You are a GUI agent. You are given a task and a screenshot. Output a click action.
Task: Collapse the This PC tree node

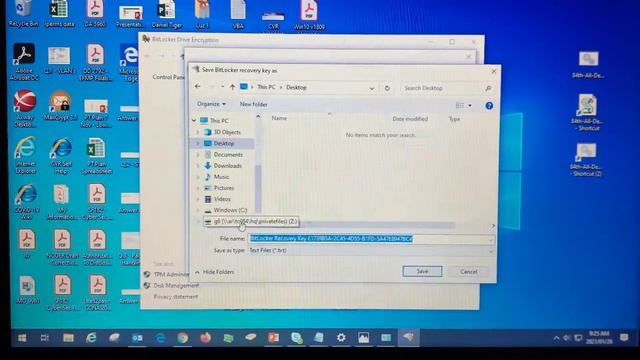[x=194, y=121]
